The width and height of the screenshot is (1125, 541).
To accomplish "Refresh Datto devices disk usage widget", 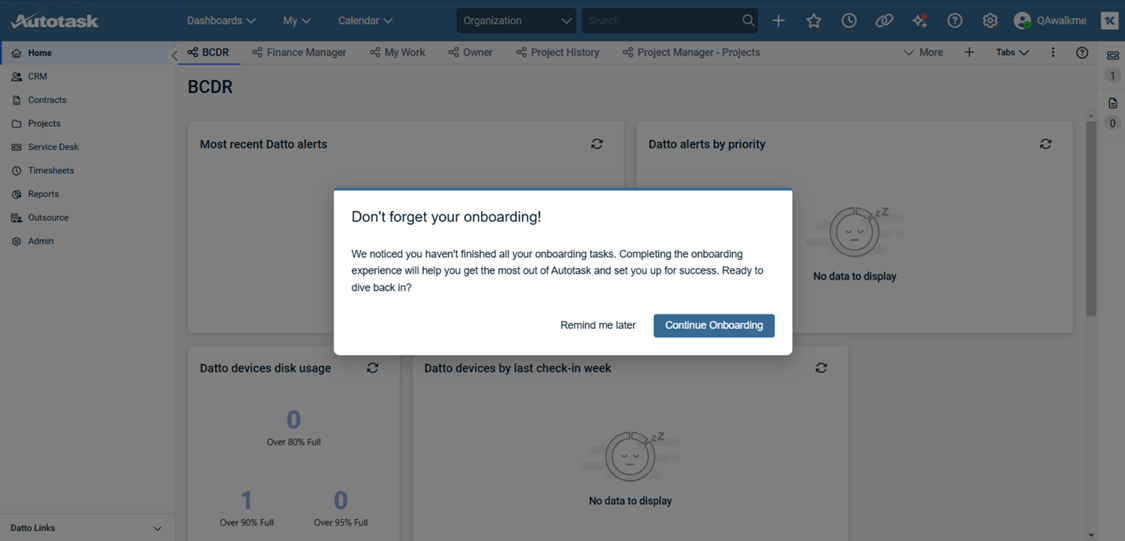I will (x=372, y=367).
